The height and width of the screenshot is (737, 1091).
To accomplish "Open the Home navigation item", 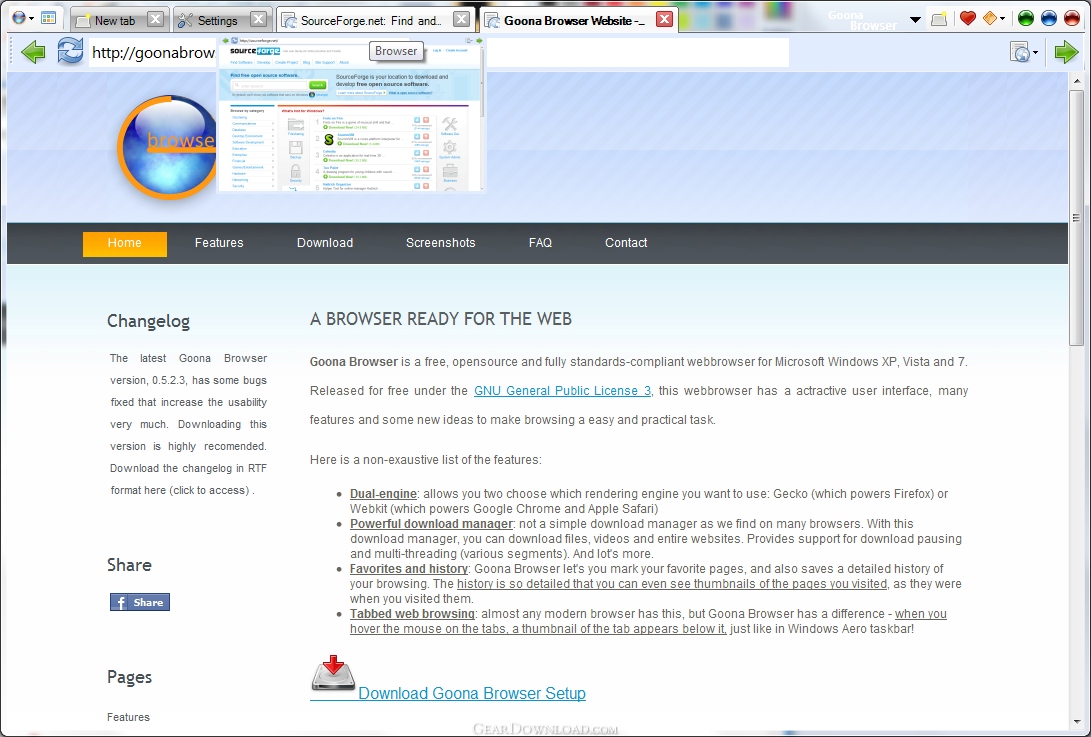I will (125, 243).
